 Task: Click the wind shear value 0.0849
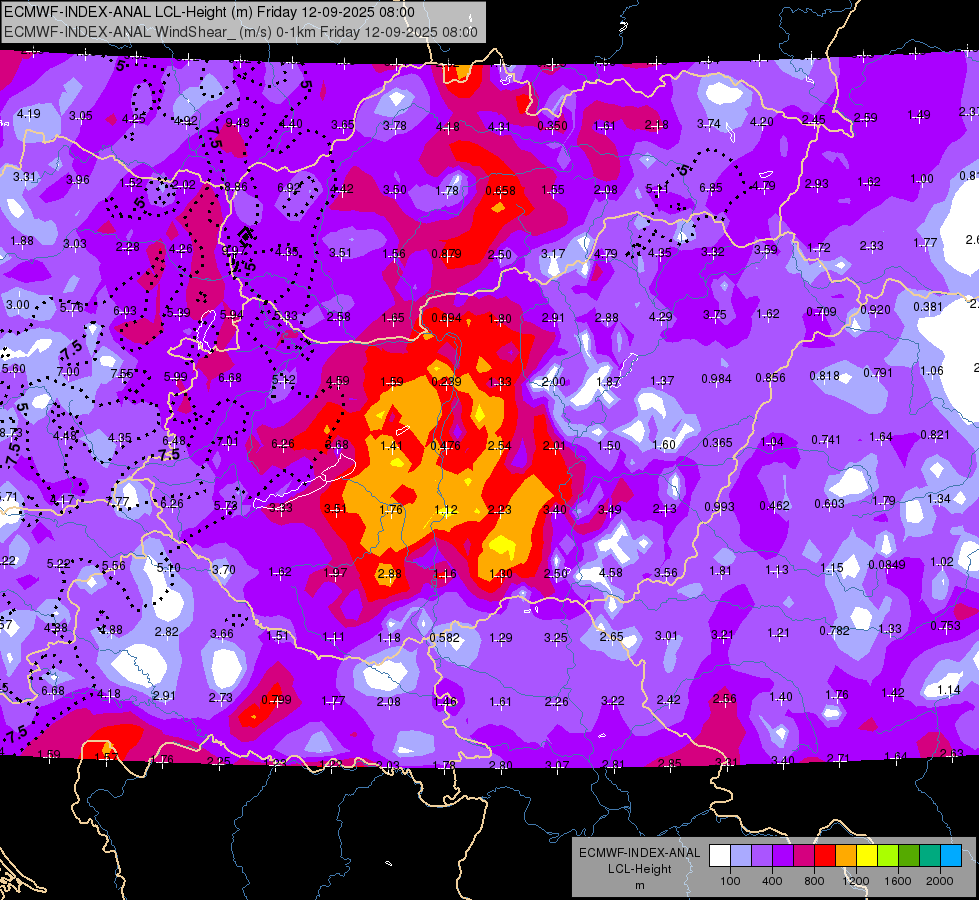(887, 565)
